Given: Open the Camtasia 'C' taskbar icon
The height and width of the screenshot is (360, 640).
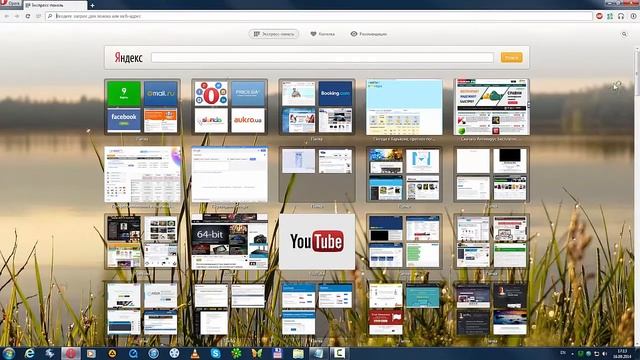Looking at the screenshot, I should click(x=339, y=353).
